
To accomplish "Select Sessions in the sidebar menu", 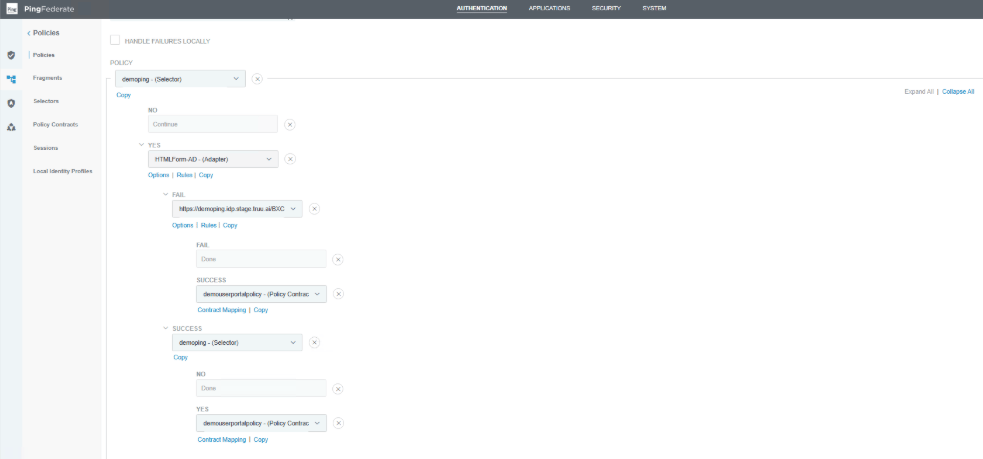I will click(x=46, y=148).
